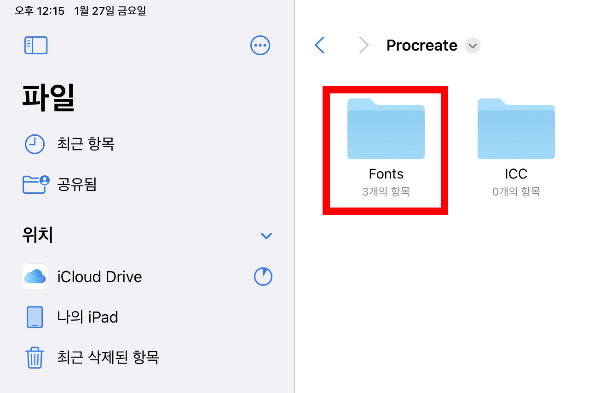This screenshot has width=600, height=393.
Task: Collapse the 위치 section chevron
Action: [266, 236]
